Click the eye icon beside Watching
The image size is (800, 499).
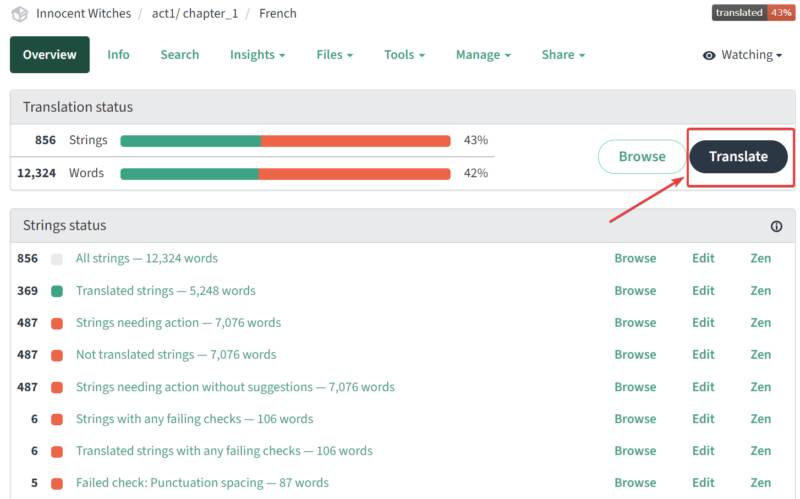709,55
